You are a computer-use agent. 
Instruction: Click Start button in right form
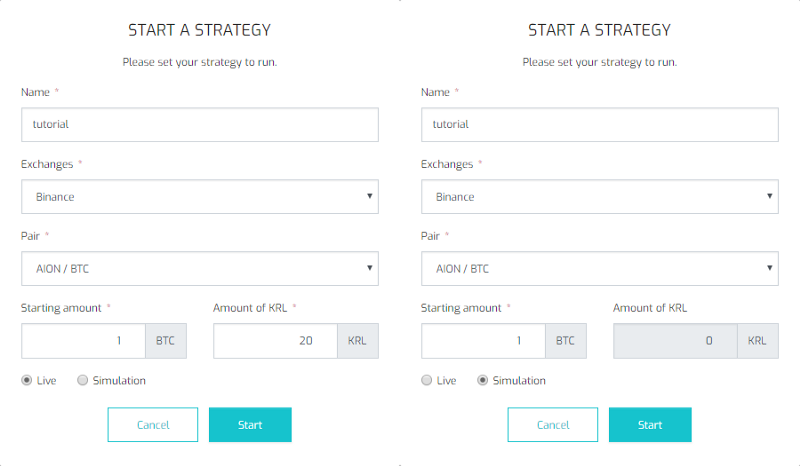tap(650, 425)
